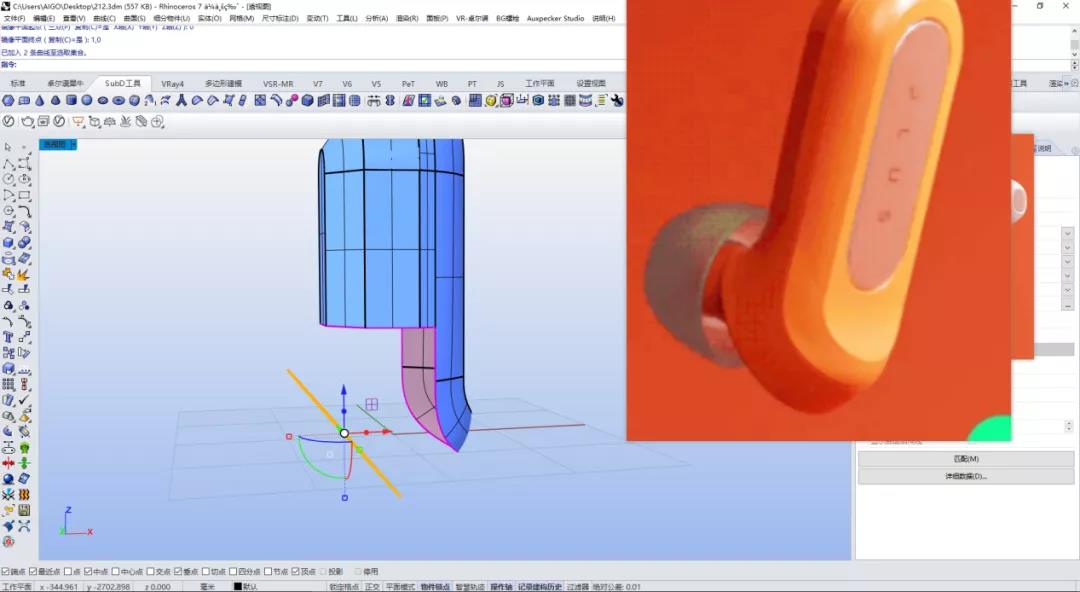The width and height of the screenshot is (1080, 592).
Task: Toggle the 端点 osnap checkbox
Action: point(6,571)
